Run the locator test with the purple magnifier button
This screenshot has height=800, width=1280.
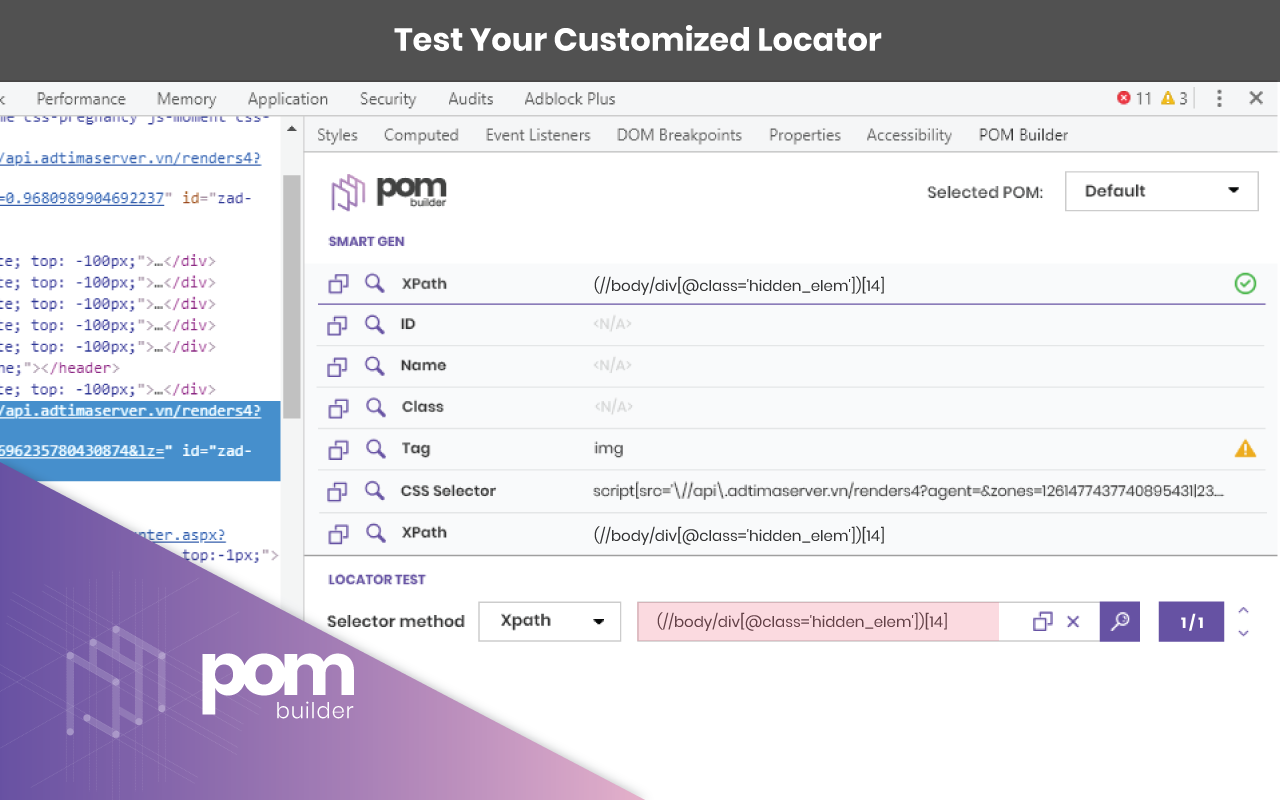click(x=1119, y=621)
